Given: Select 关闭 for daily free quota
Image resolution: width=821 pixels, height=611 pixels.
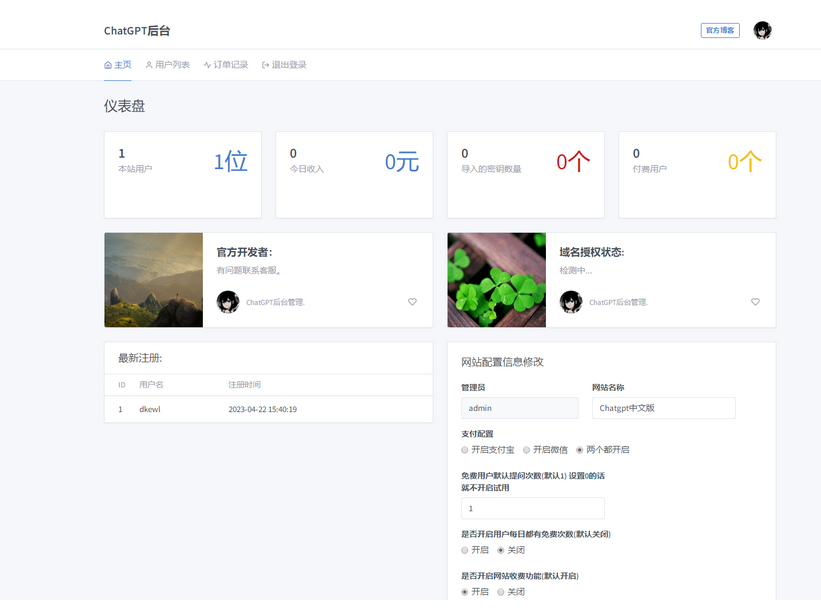Looking at the screenshot, I should 501,550.
